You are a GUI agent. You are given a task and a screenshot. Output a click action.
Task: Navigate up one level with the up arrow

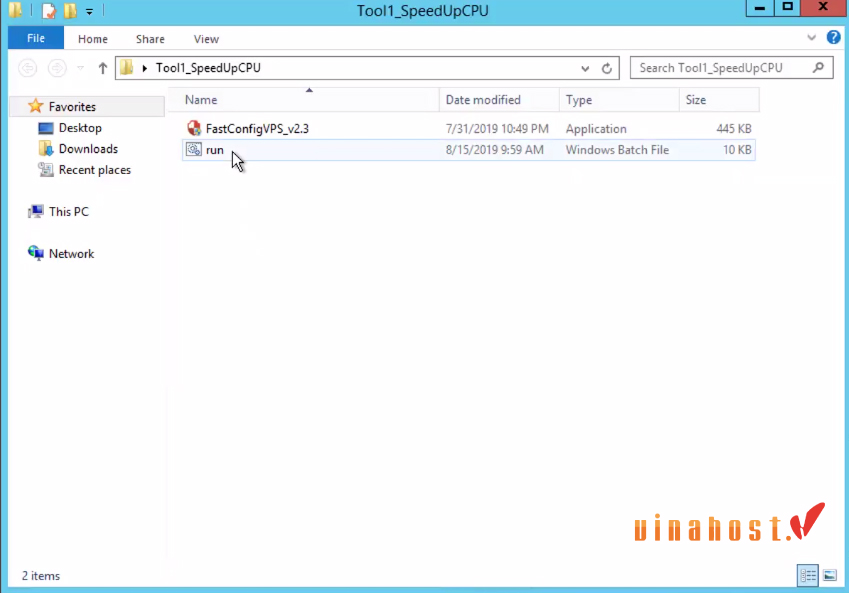pos(104,67)
